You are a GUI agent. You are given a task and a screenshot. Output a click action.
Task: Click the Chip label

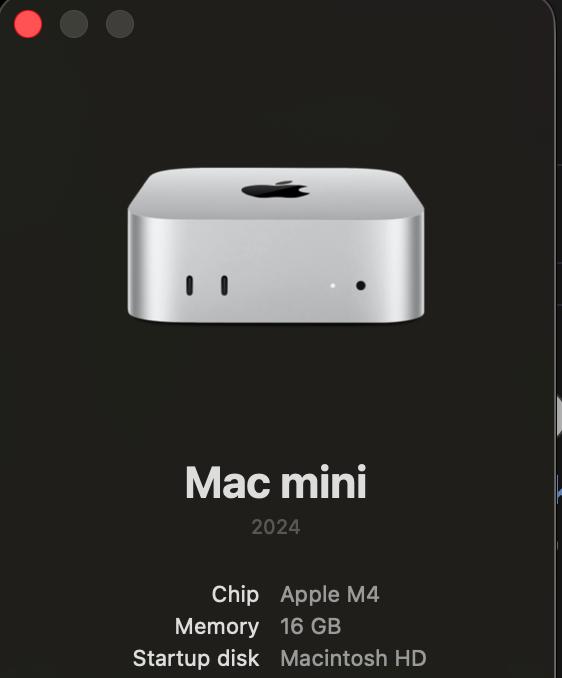[x=236, y=595]
